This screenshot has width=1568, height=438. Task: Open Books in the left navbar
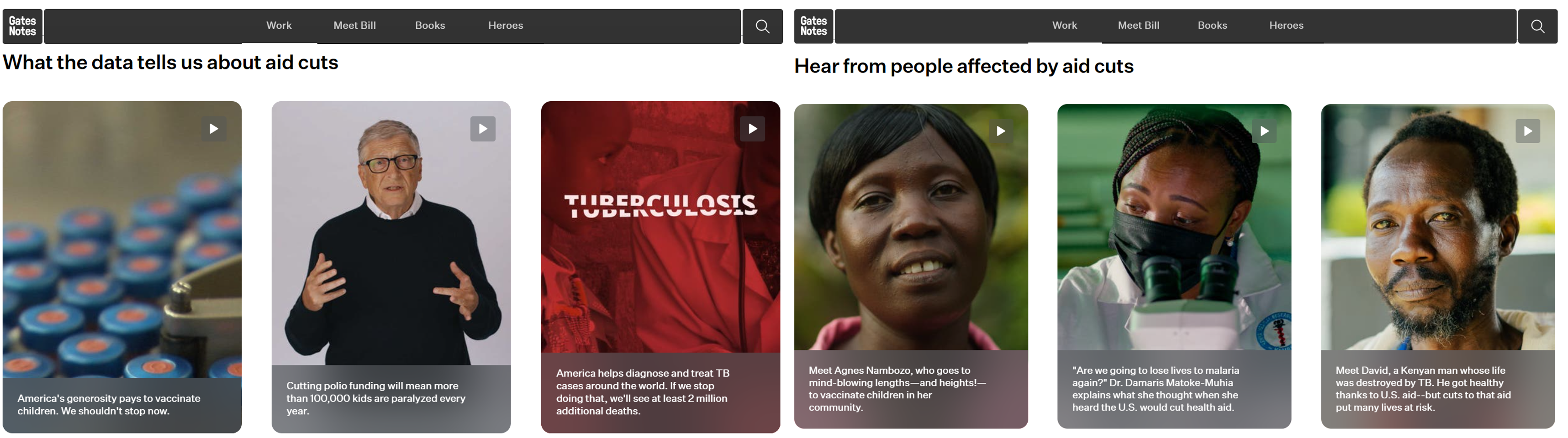(430, 26)
